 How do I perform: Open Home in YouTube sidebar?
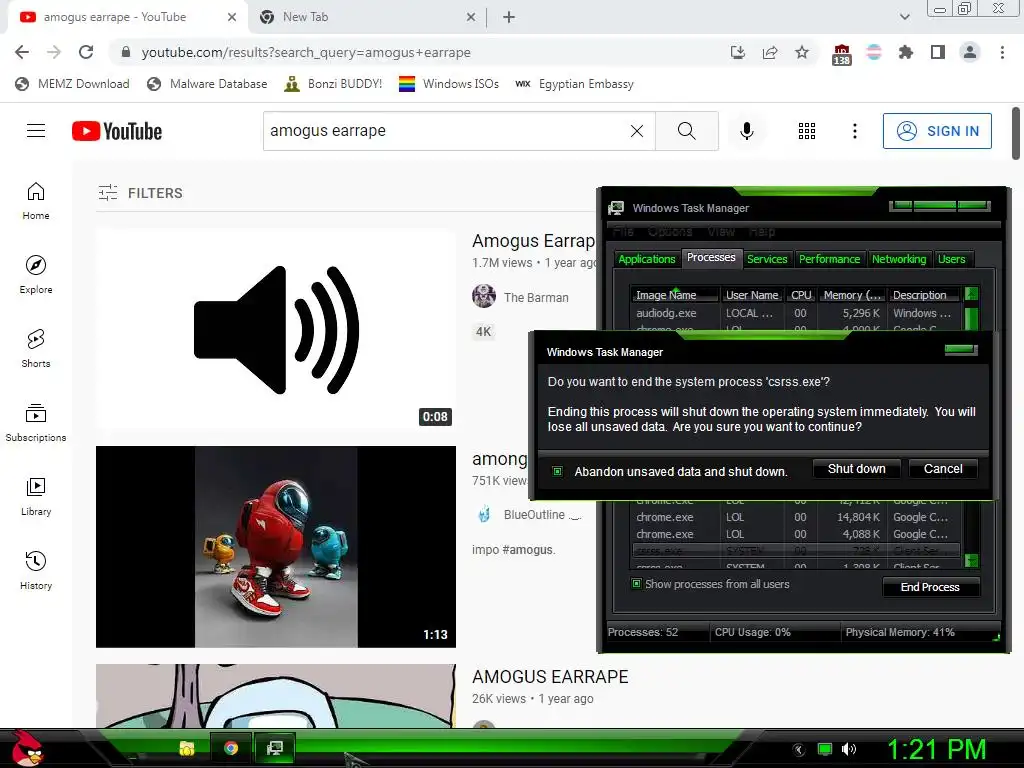[36, 200]
